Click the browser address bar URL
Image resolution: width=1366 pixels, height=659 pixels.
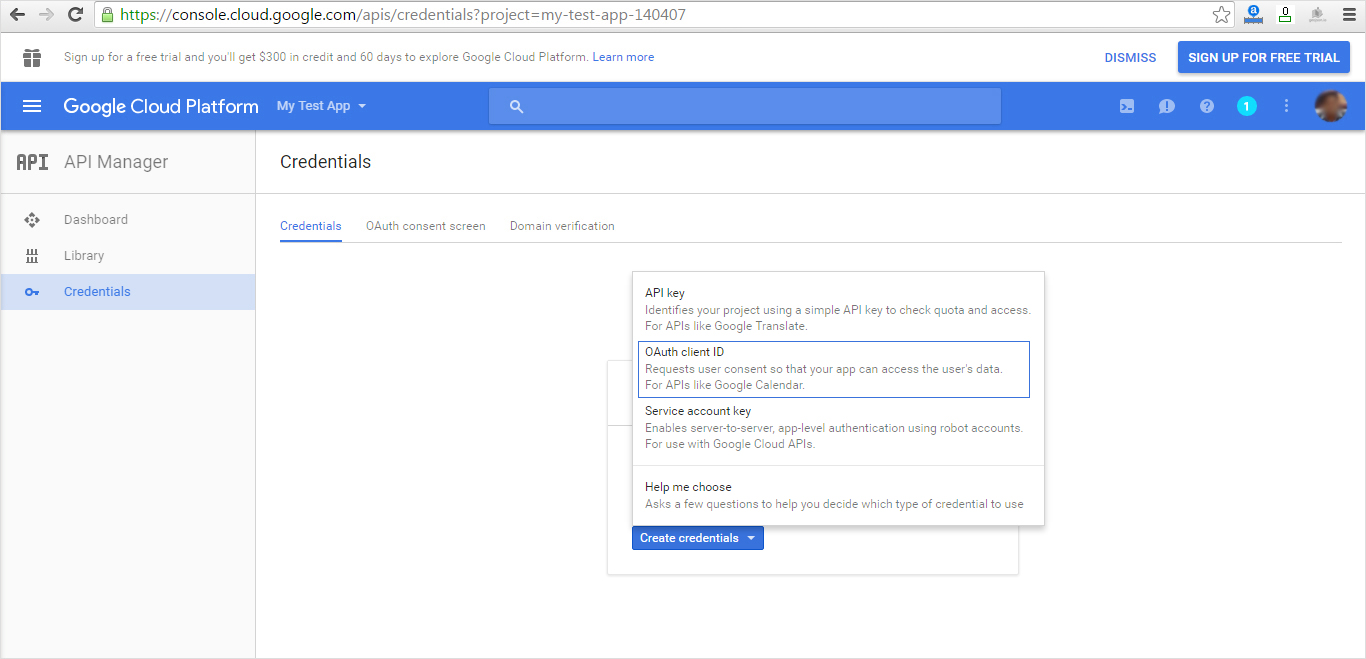click(403, 15)
